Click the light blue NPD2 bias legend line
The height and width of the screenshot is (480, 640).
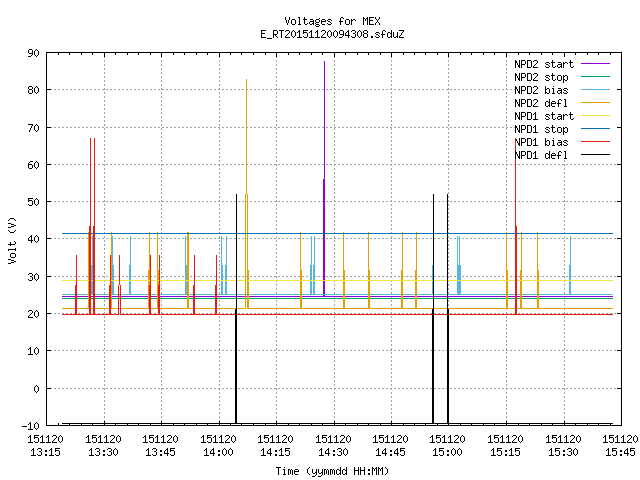(595, 90)
